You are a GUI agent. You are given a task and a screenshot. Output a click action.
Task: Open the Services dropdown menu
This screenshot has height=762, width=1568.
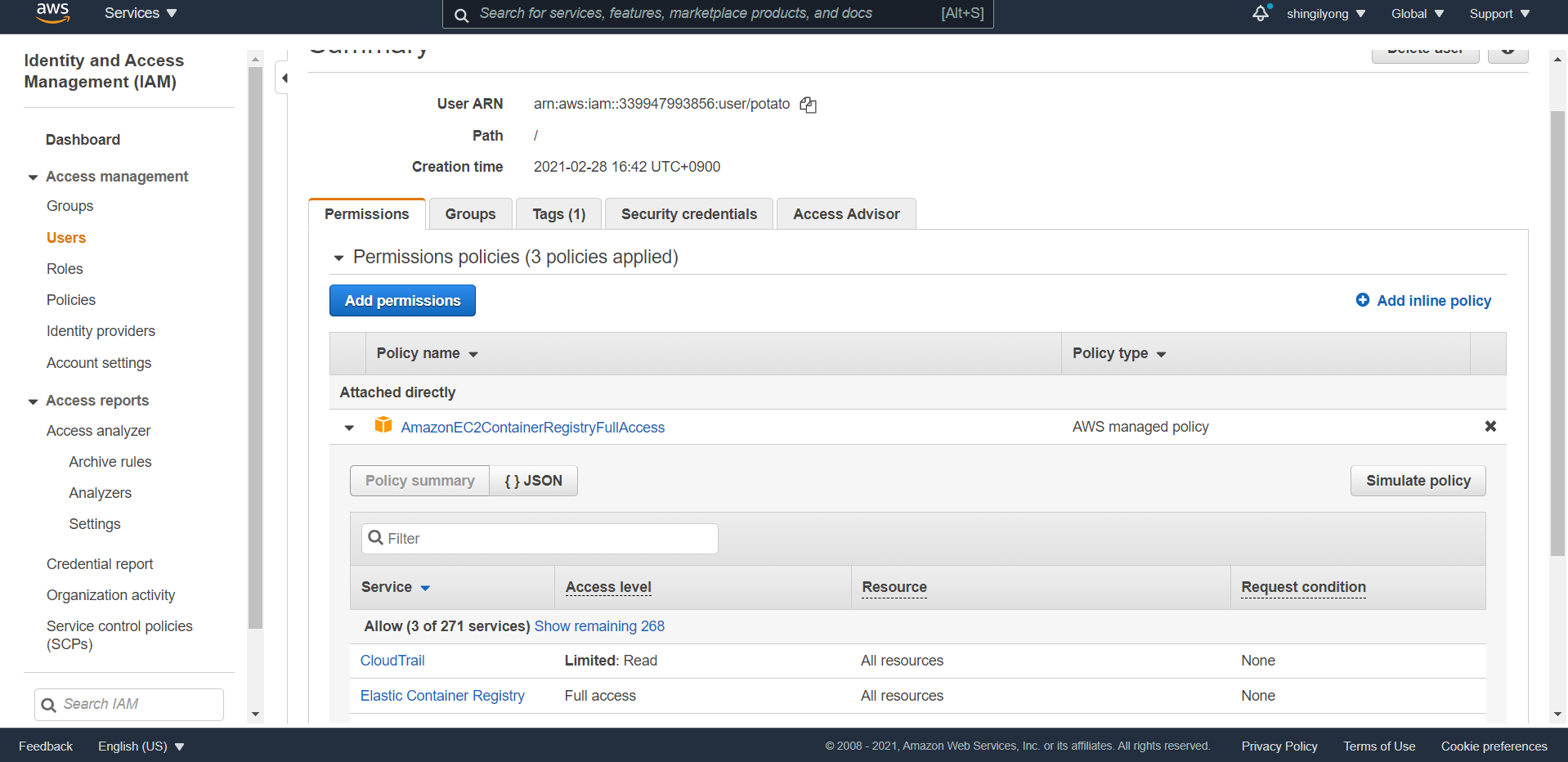pyautogui.click(x=141, y=13)
